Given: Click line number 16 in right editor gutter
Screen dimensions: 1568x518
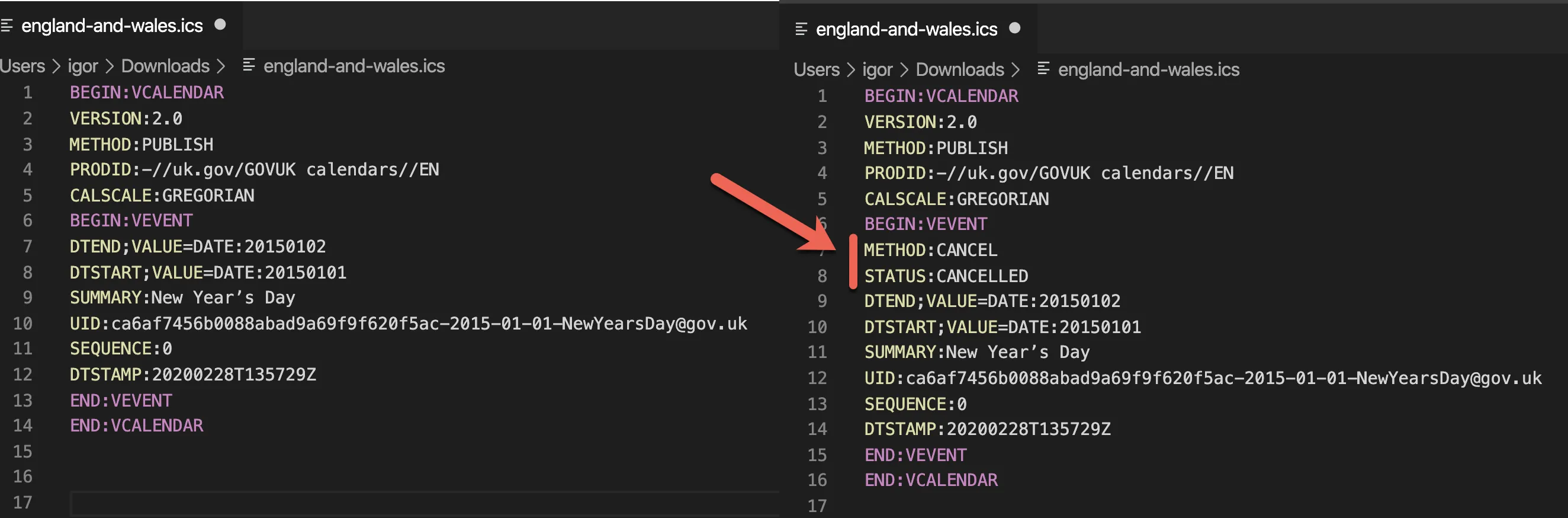Looking at the screenshot, I should coord(817,480).
